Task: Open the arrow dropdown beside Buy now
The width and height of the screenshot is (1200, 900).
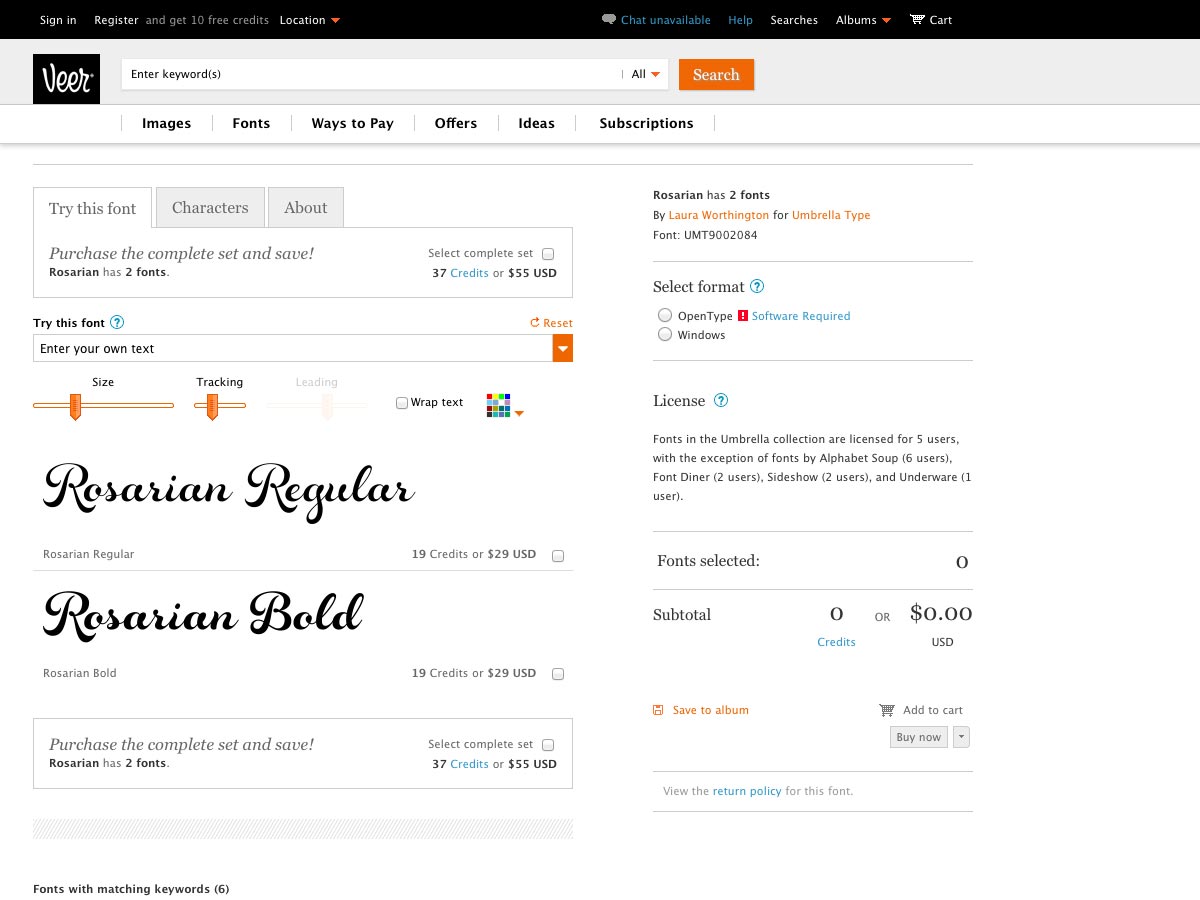Action: pos(961,737)
